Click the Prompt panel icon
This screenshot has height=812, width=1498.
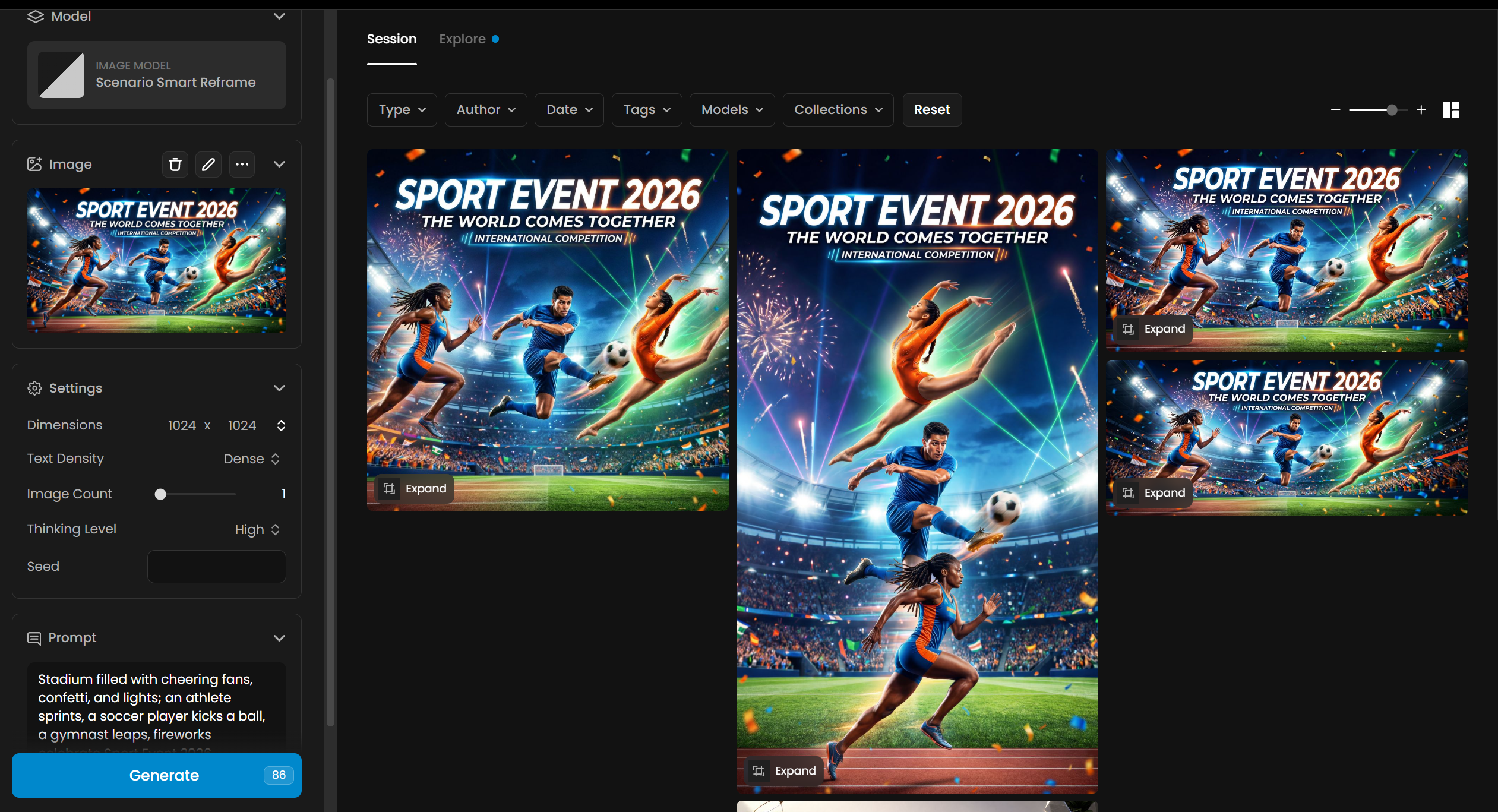(34, 638)
